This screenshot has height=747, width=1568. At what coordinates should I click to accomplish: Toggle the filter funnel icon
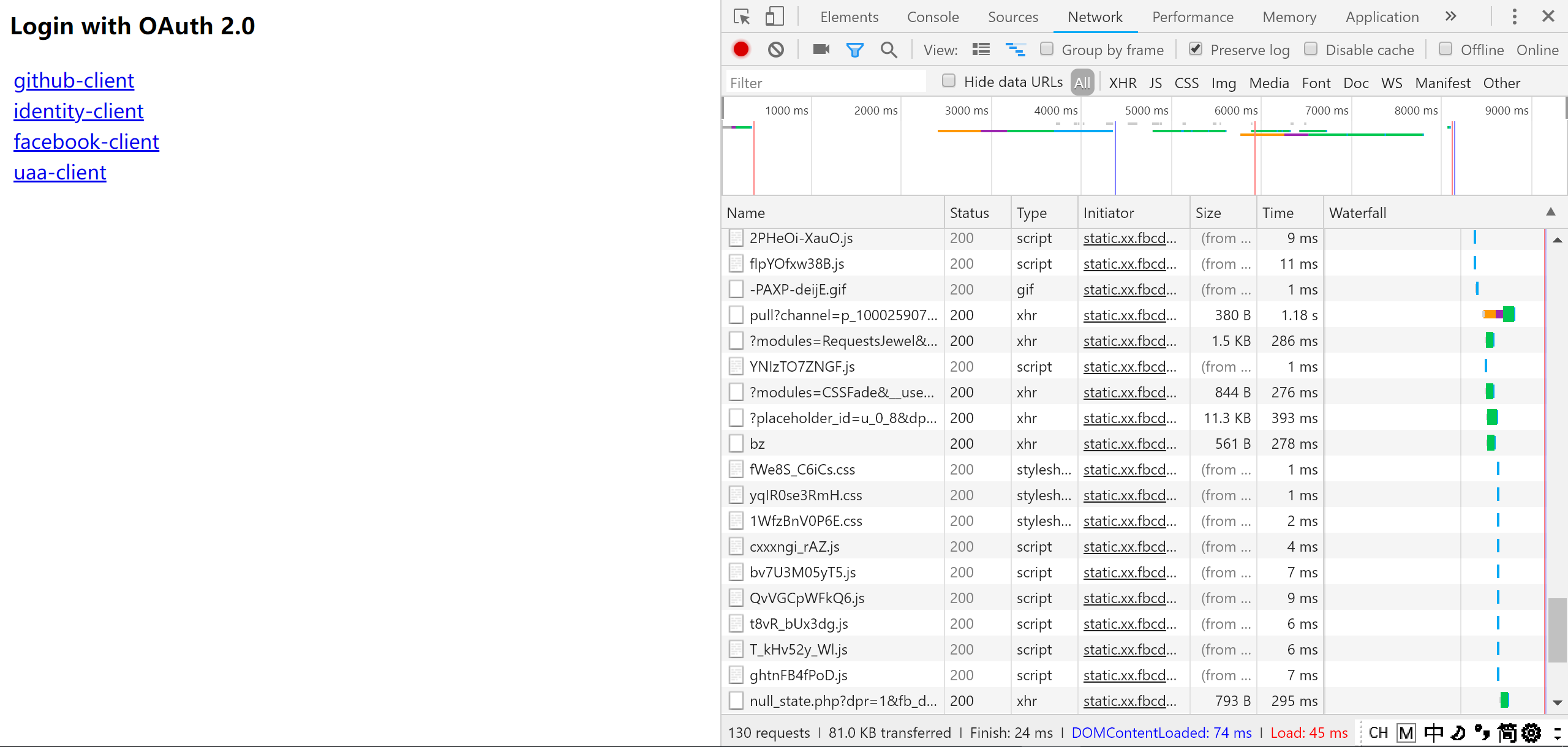[x=854, y=50]
